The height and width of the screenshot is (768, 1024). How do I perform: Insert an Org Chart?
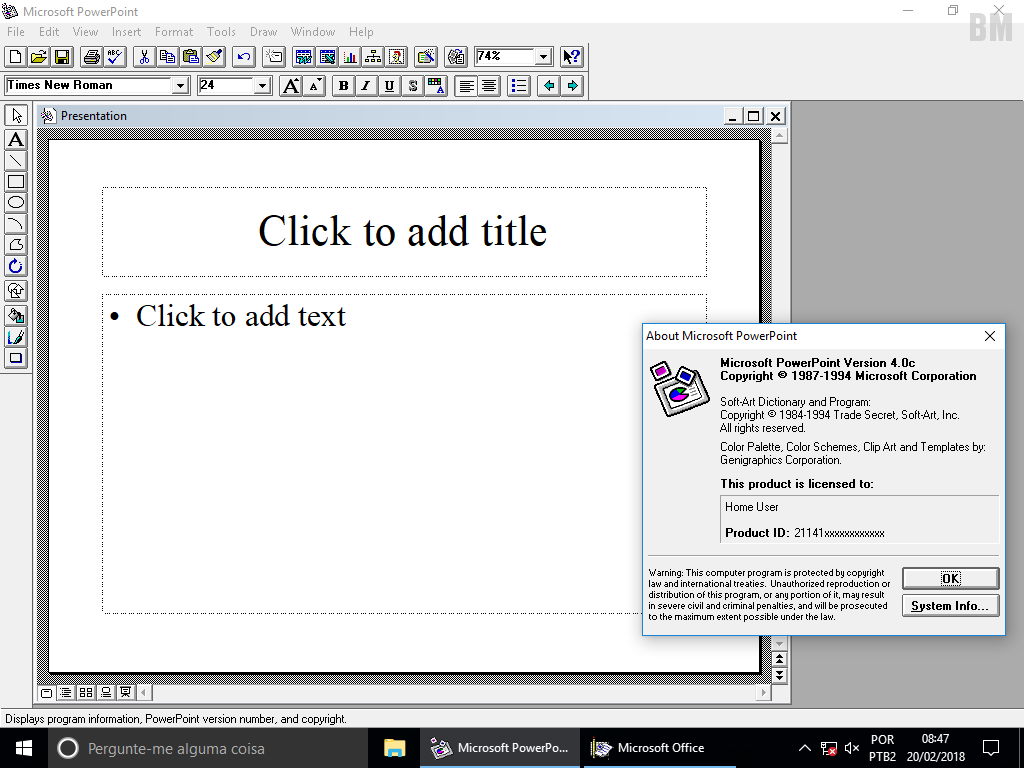point(374,57)
